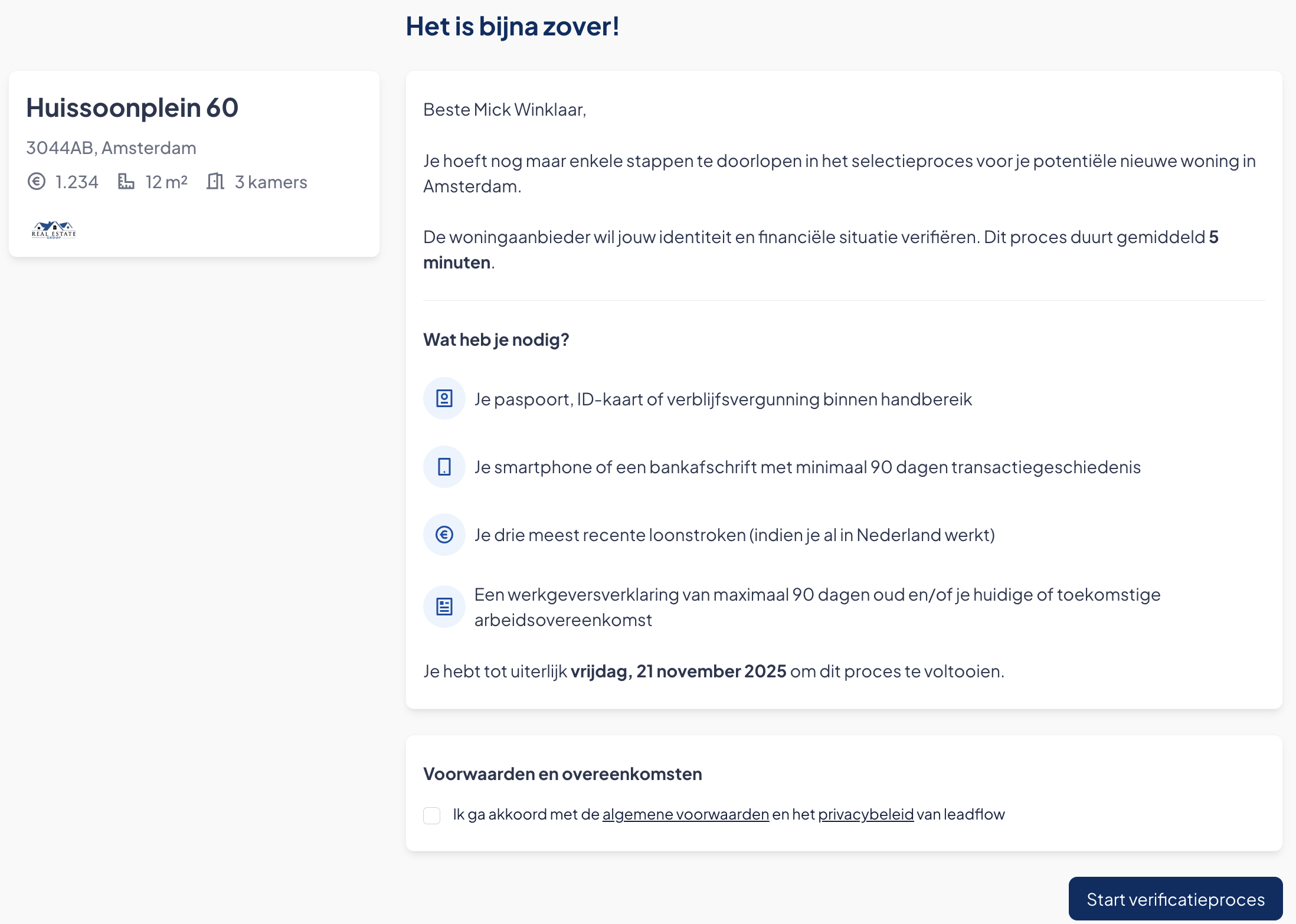1296x924 pixels.
Task: Click the 3044AB, Amsterdam address line
Action: pyautogui.click(x=111, y=148)
